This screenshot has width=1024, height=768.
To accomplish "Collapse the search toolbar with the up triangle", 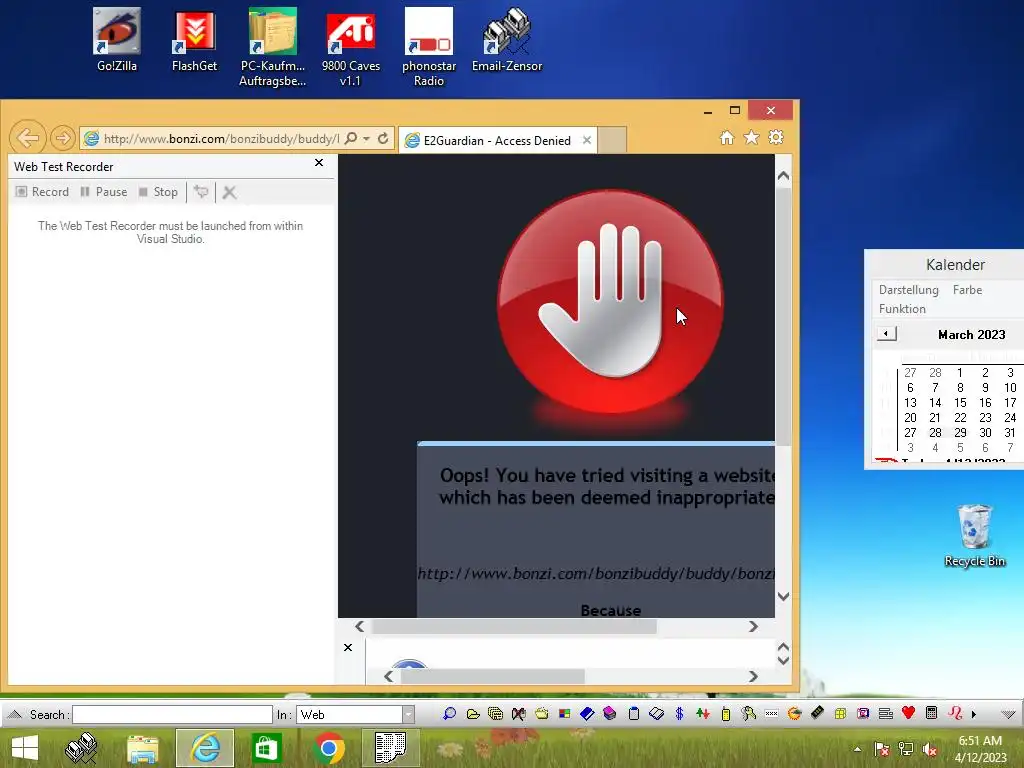I will click(14, 714).
